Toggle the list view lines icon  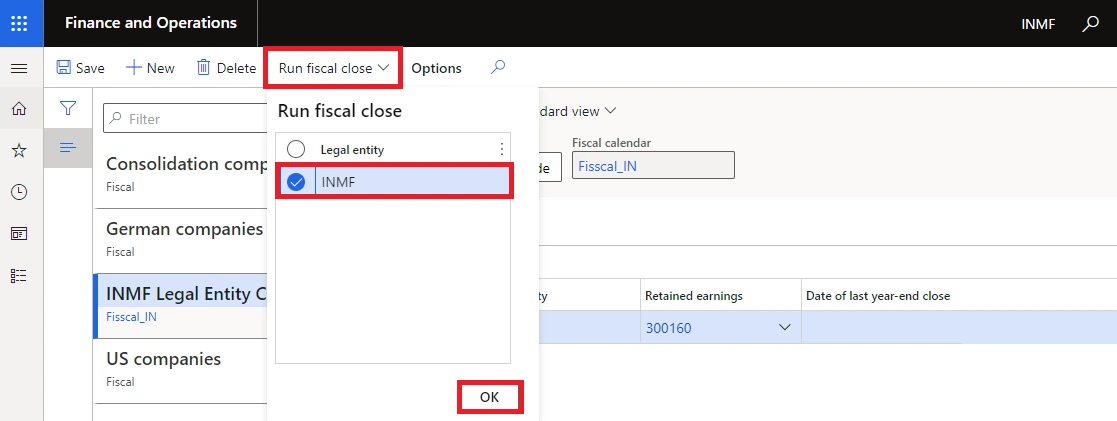pyautogui.click(x=68, y=147)
